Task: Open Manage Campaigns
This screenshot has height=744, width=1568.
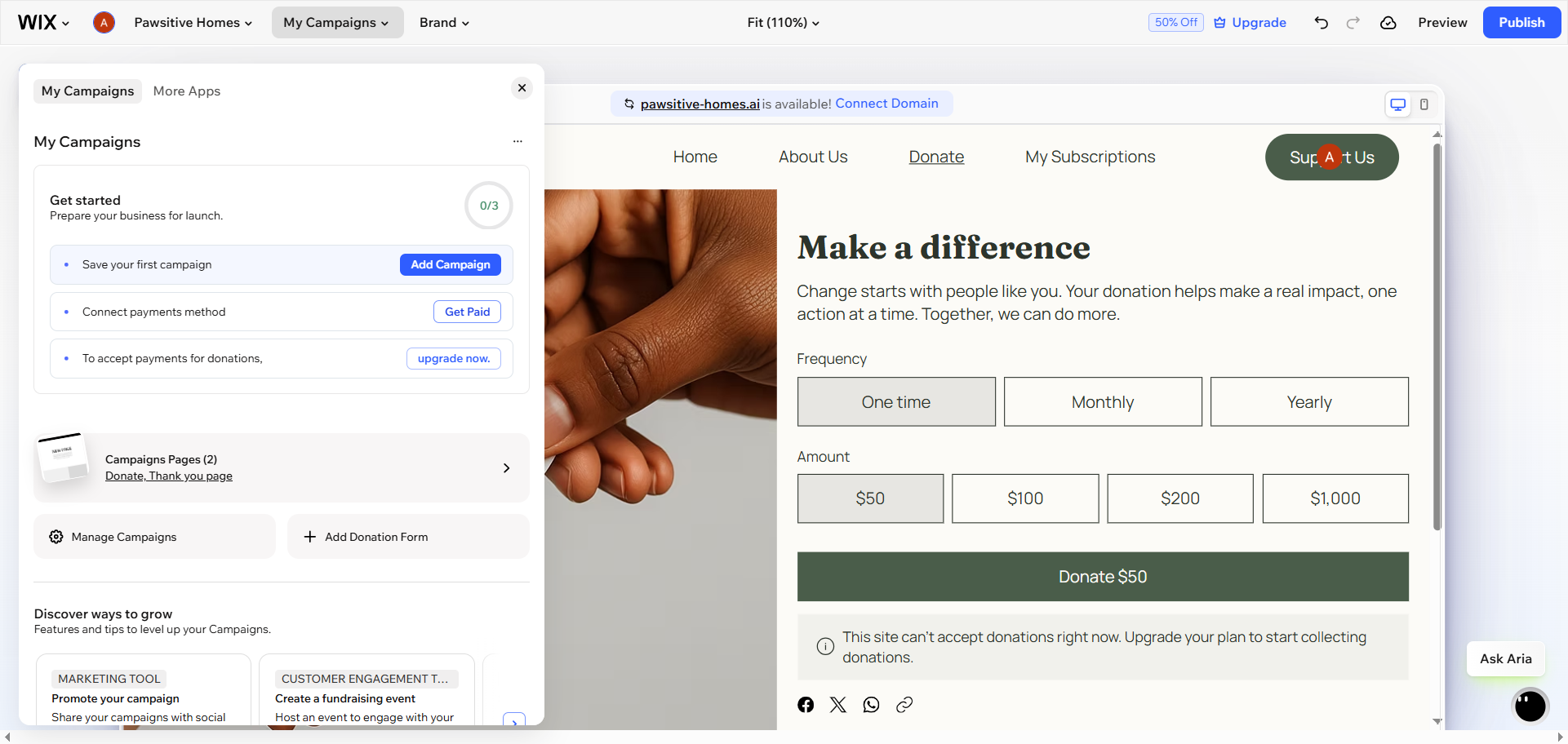Action: click(x=155, y=537)
